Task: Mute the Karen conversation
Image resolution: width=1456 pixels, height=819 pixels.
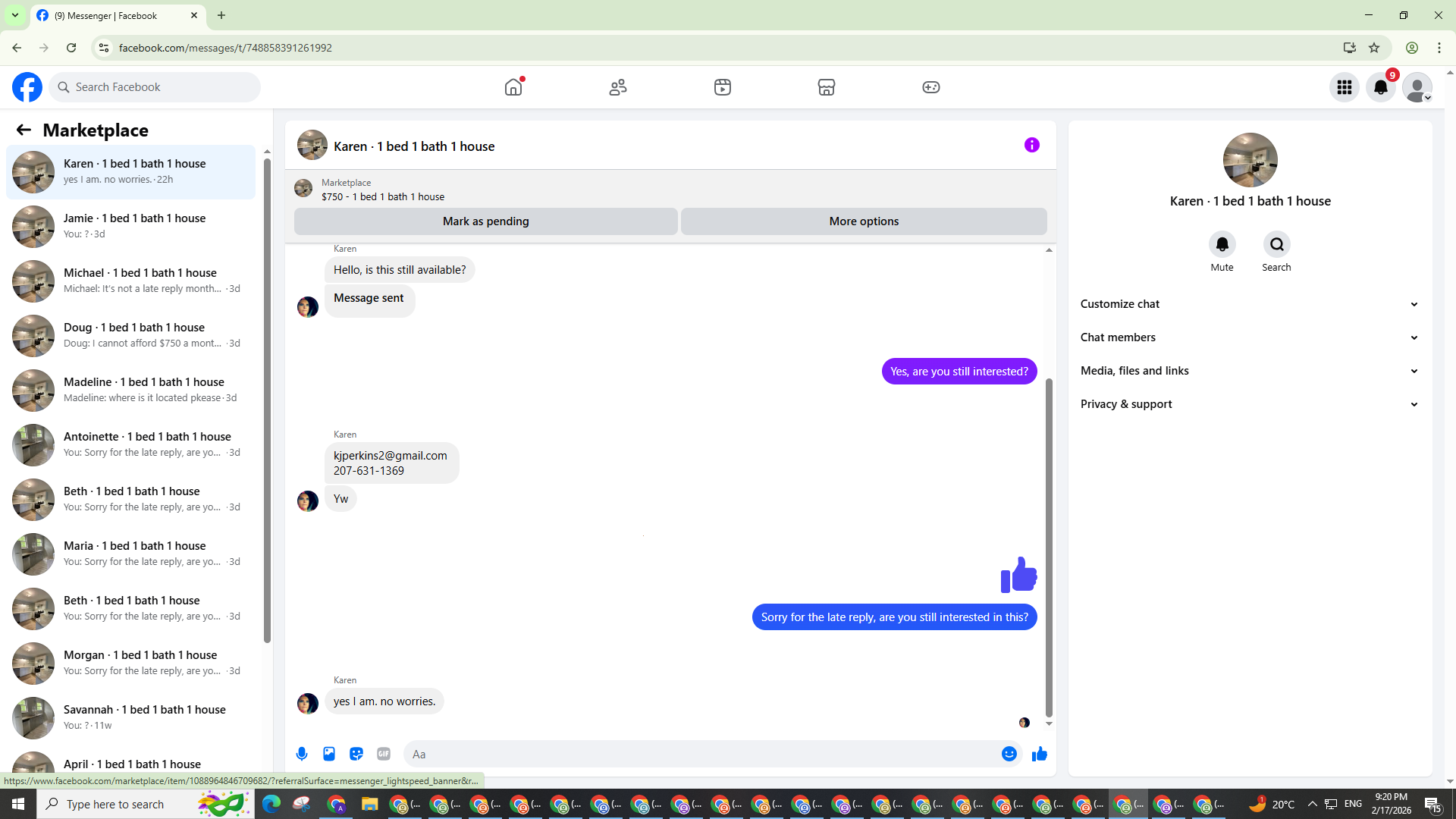Action: [1222, 244]
